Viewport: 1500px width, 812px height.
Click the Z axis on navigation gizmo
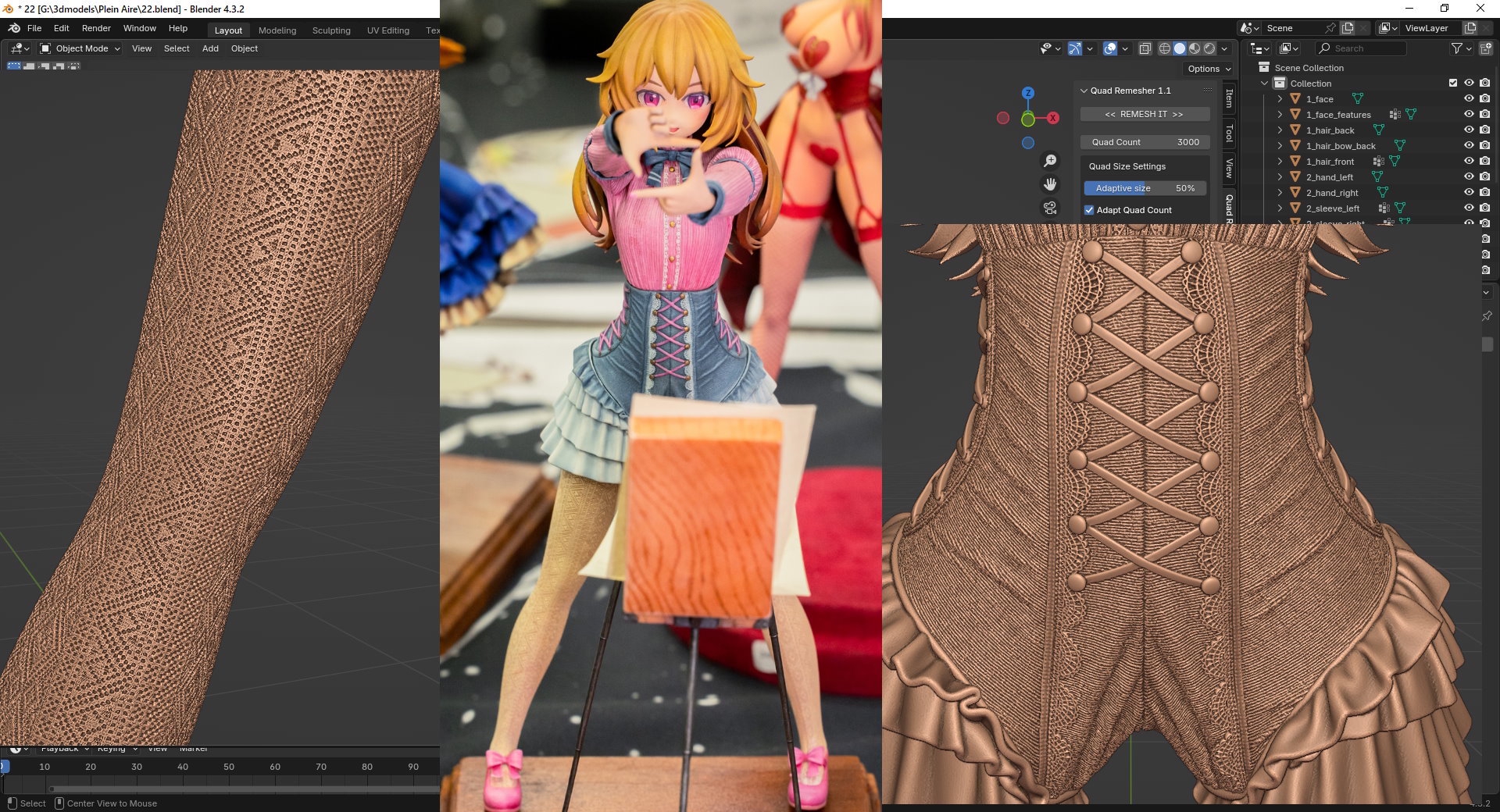click(x=1028, y=93)
